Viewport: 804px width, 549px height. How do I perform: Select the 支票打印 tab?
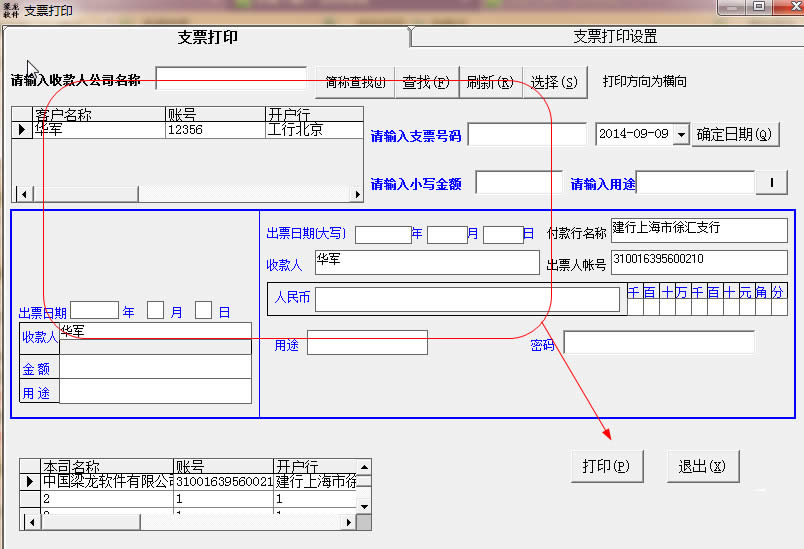click(x=207, y=37)
